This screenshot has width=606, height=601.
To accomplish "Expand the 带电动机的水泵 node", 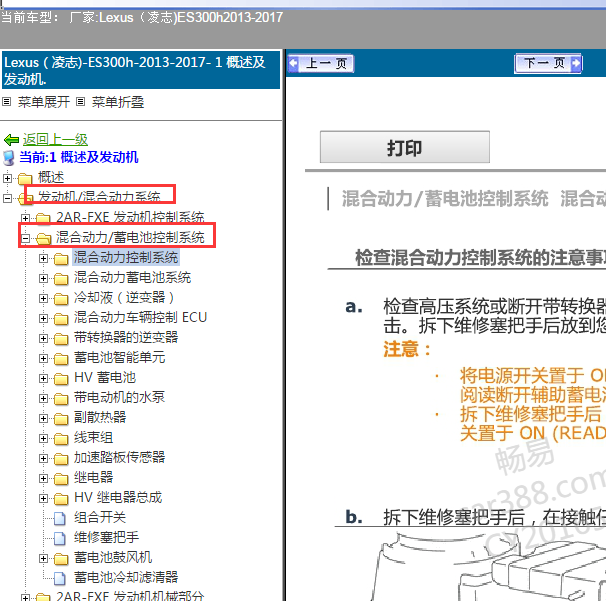I will pos(43,398).
